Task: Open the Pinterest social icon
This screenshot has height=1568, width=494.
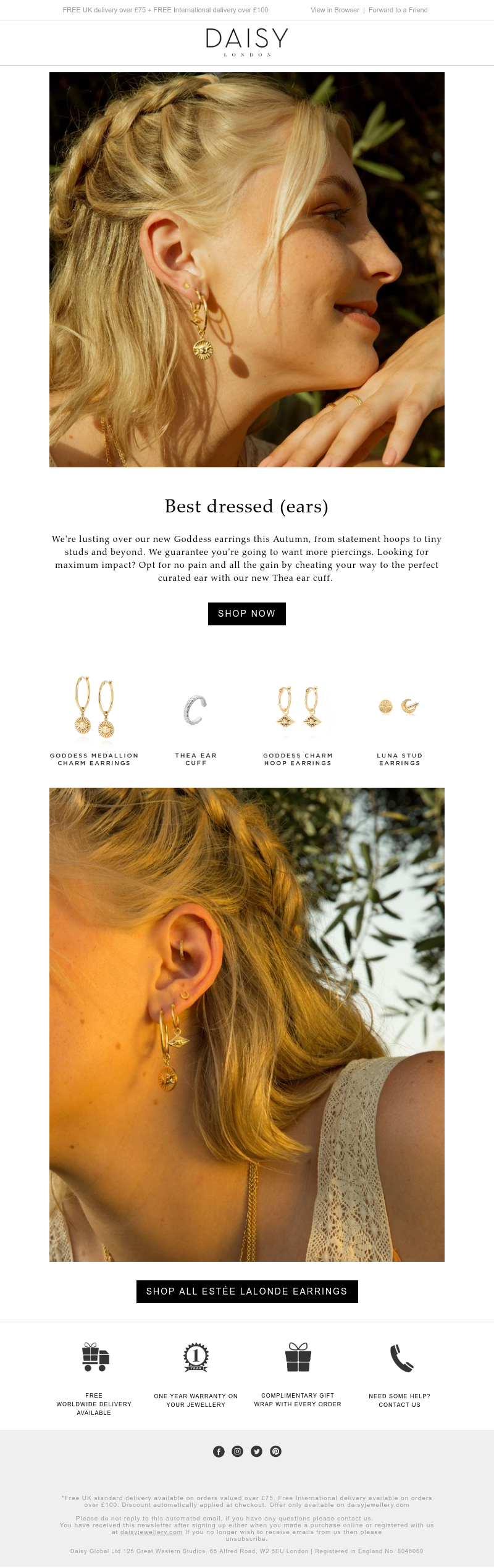Action: 276,1451
